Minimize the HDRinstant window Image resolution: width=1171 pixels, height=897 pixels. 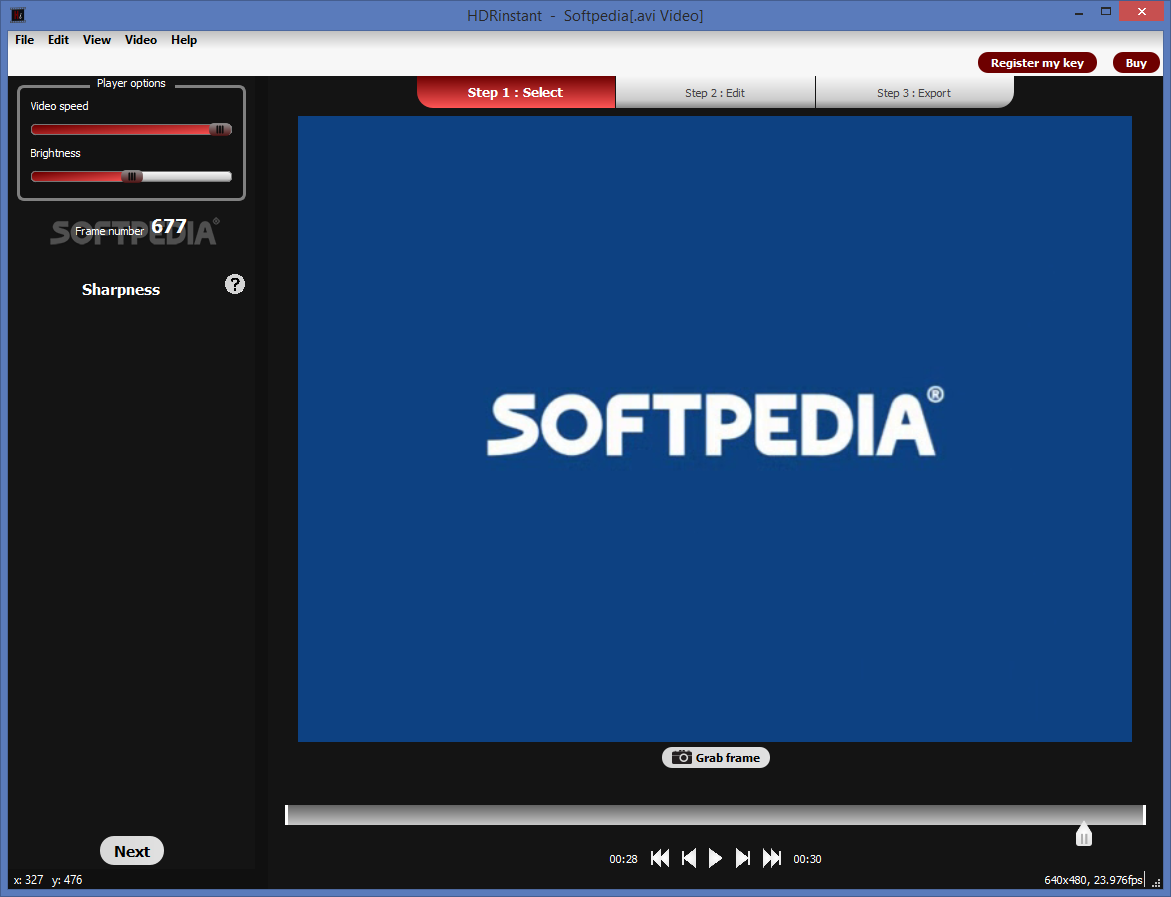pos(1080,13)
